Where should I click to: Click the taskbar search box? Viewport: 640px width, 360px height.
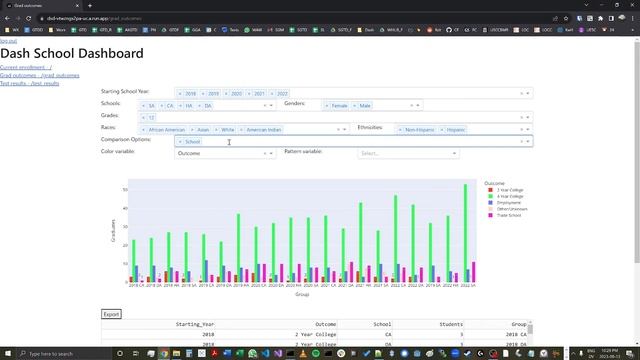coord(64,353)
